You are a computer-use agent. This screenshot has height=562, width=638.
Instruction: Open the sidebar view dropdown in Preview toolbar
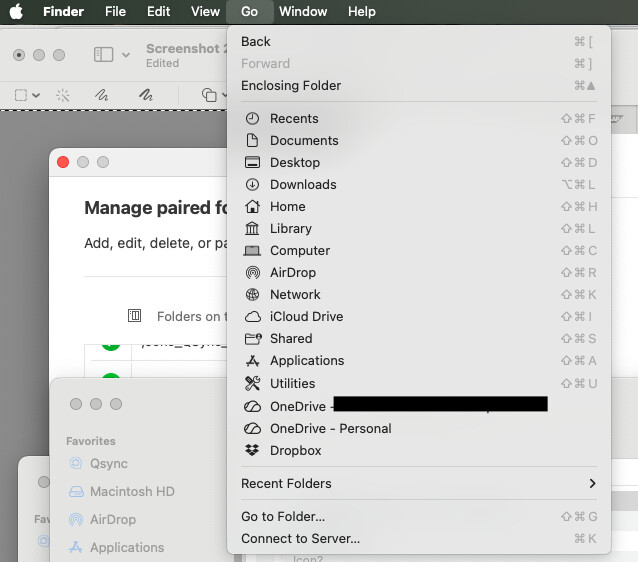click(112, 55)
